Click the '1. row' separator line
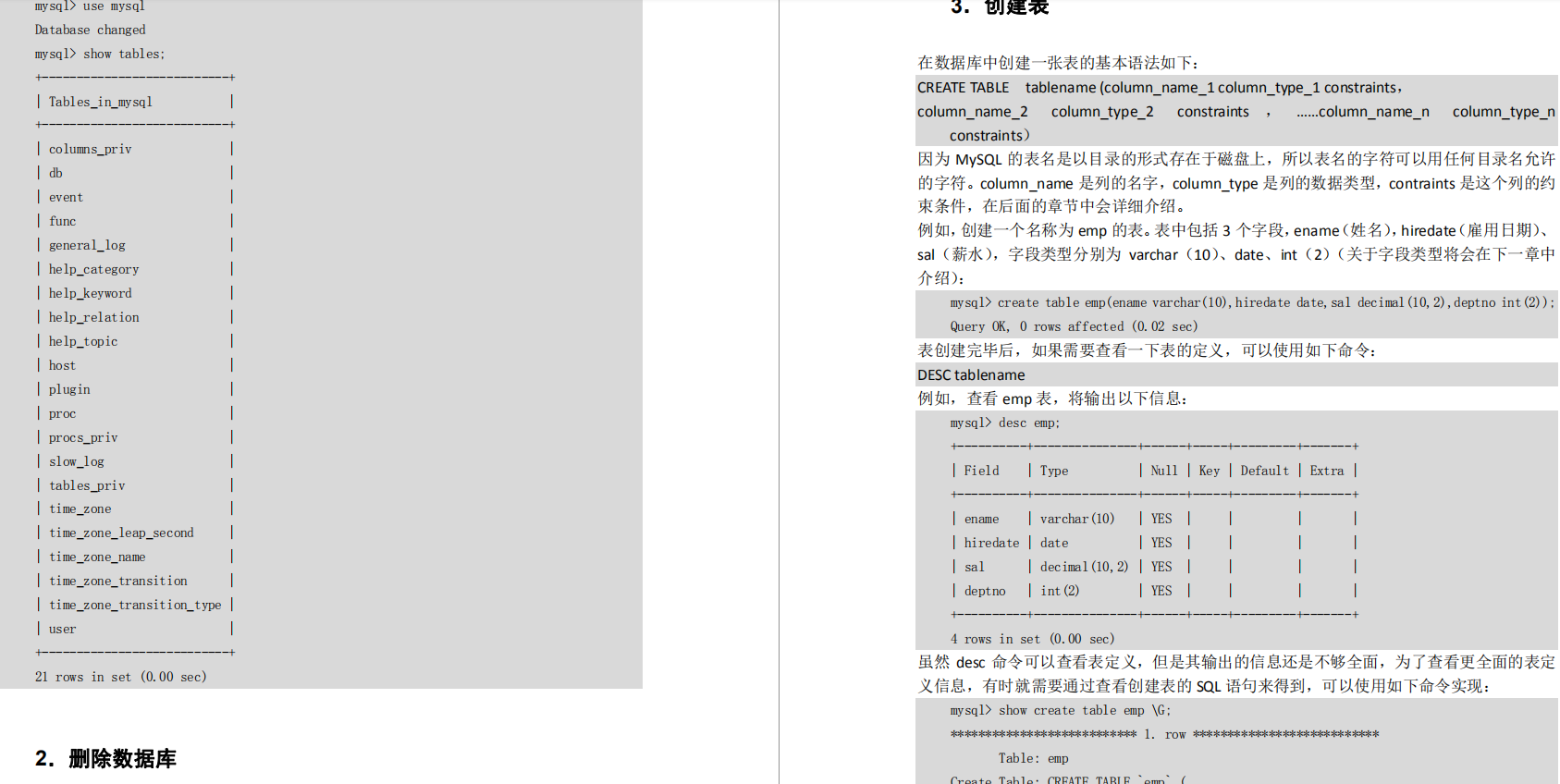The height and width of the screenshot is (784, 1560). coord(1164,734)
